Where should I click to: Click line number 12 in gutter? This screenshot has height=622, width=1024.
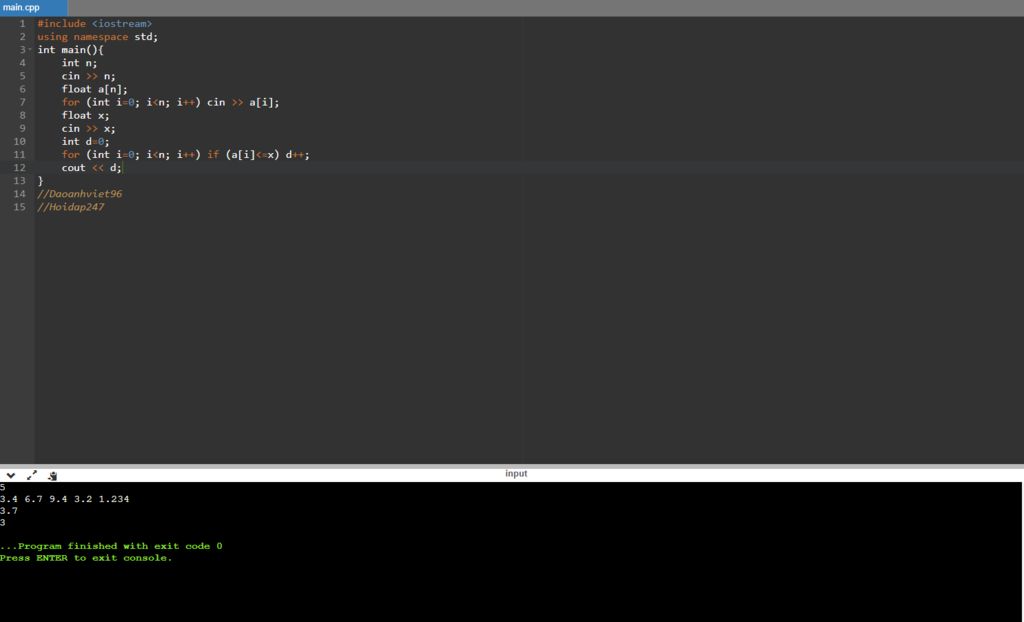(19, 167)
